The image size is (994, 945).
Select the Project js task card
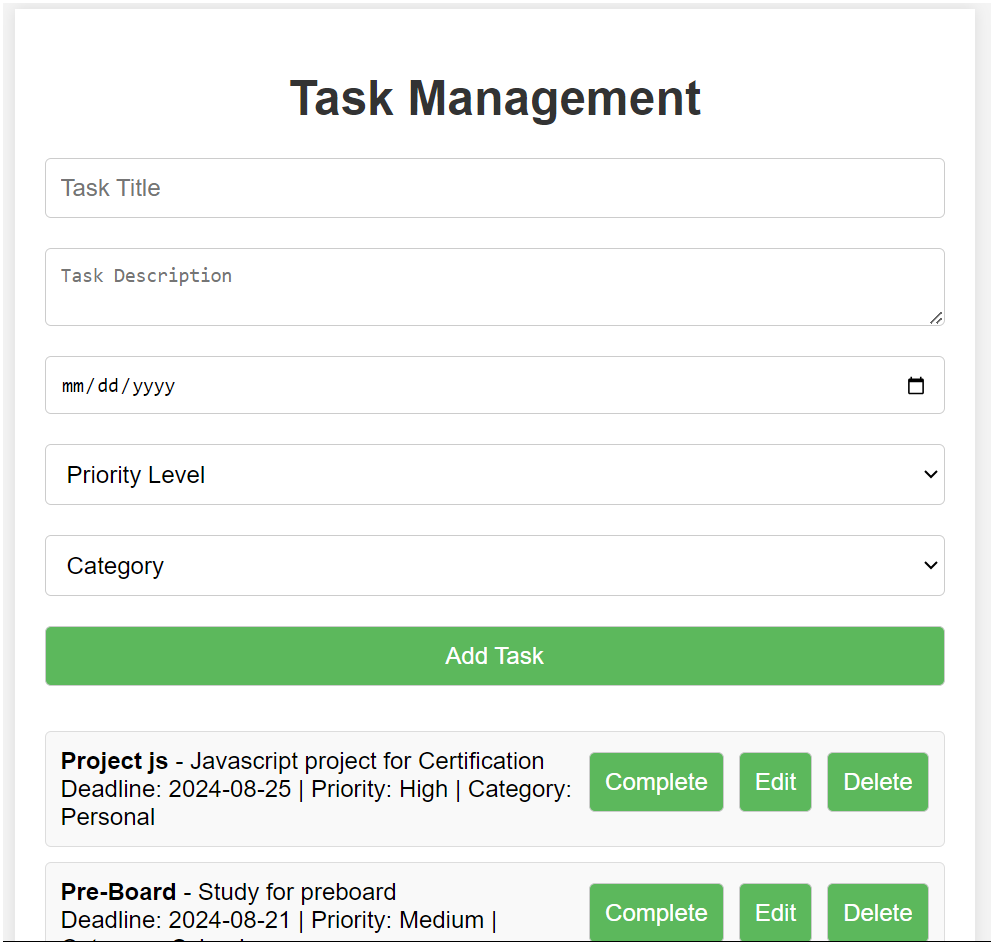[x=300, y=789]
